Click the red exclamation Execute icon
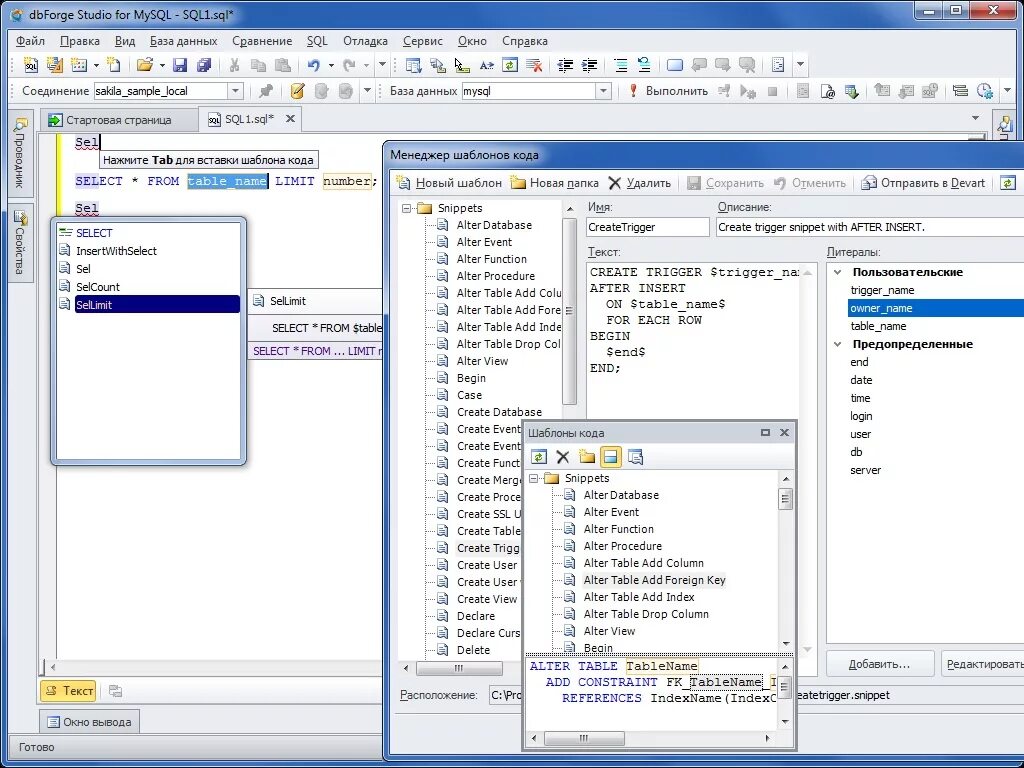Screen dimensions: 1024x768 point(633,91)
